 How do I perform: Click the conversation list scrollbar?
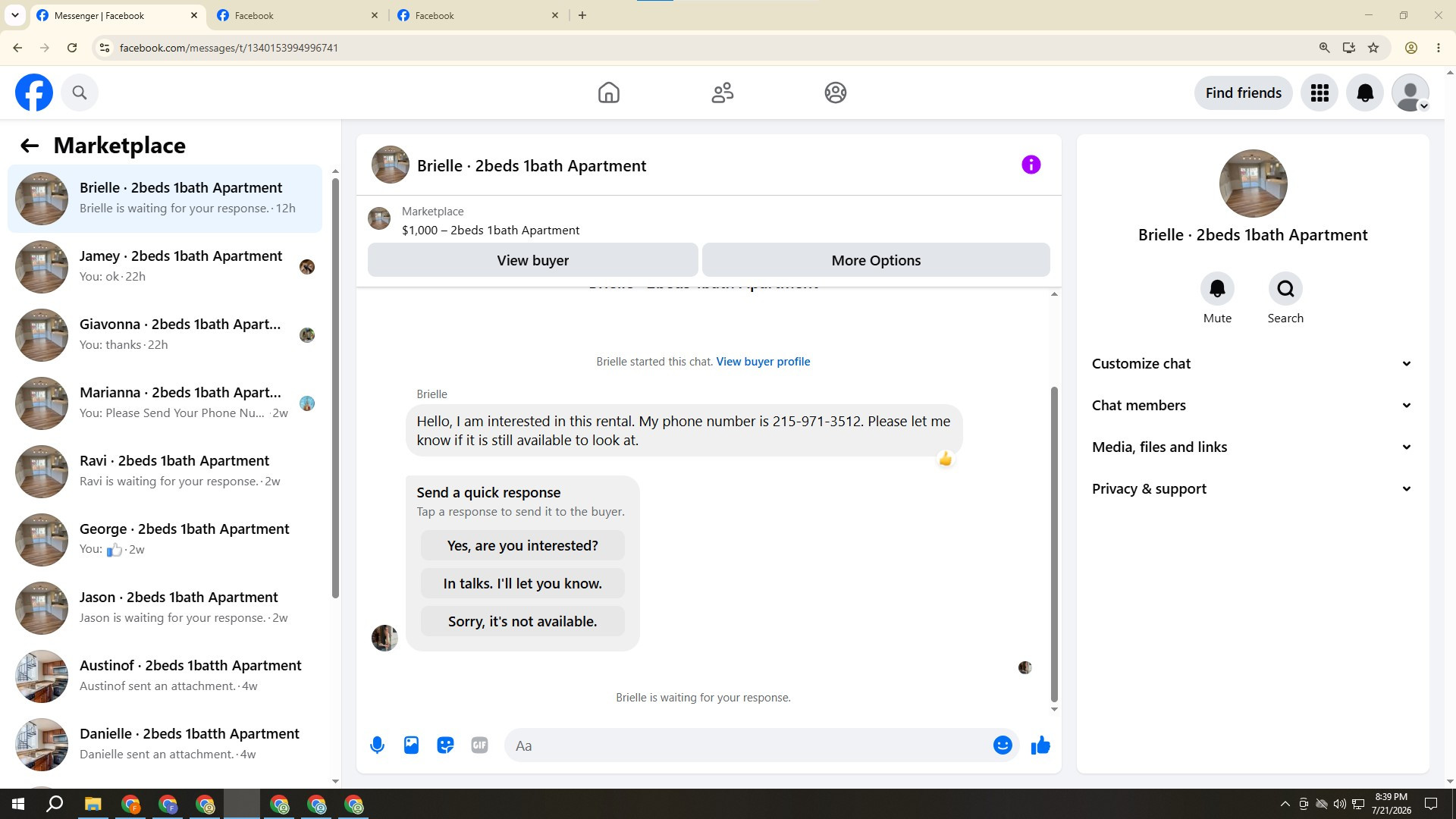point(335,387)
